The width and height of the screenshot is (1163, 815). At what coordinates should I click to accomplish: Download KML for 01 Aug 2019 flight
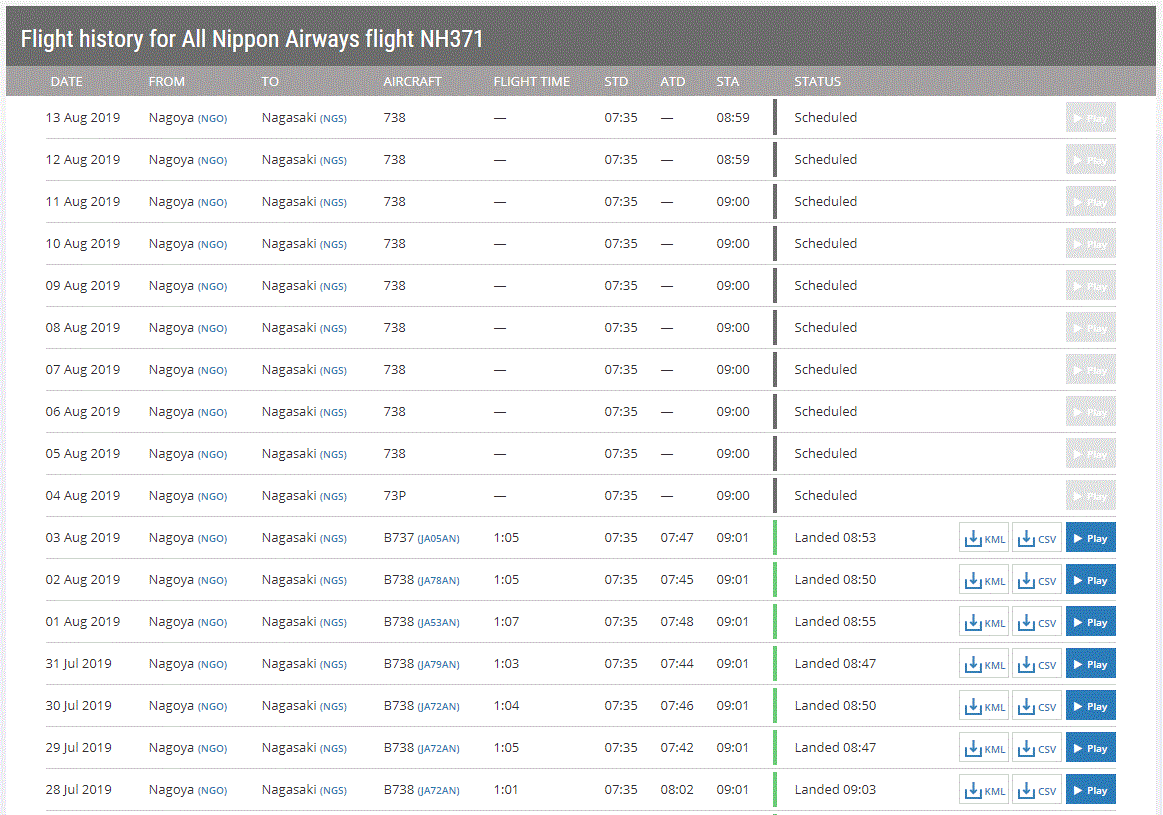pos(984,622)
